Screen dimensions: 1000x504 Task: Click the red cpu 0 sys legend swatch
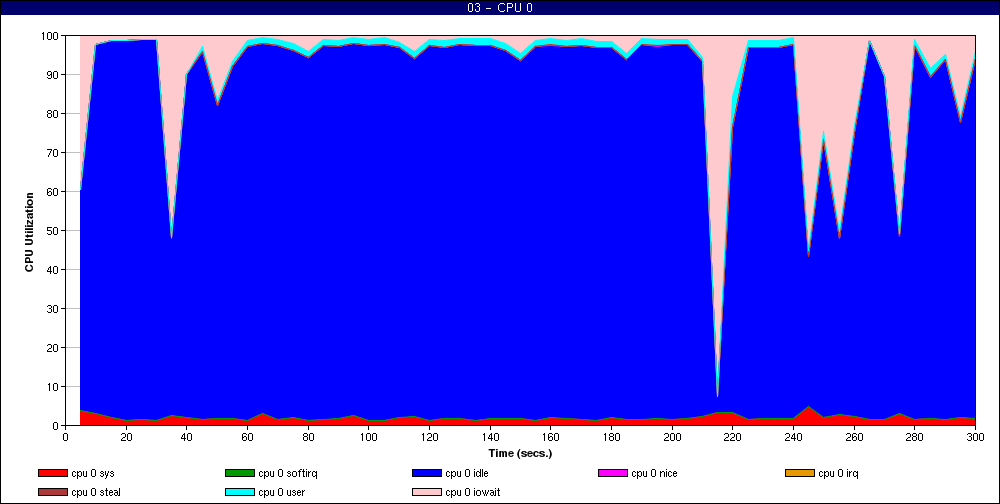[52, 473]
